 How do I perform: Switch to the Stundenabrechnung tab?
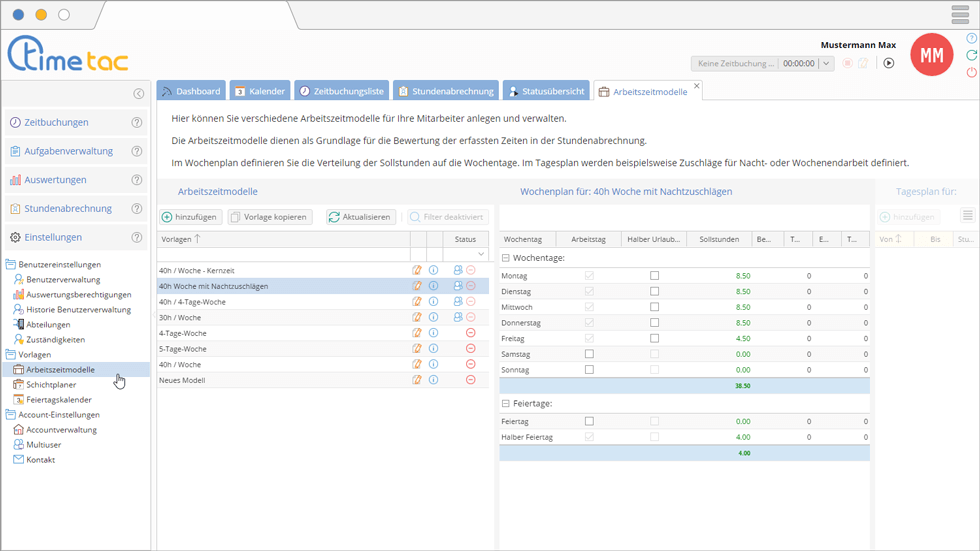[x=445, y=91]
